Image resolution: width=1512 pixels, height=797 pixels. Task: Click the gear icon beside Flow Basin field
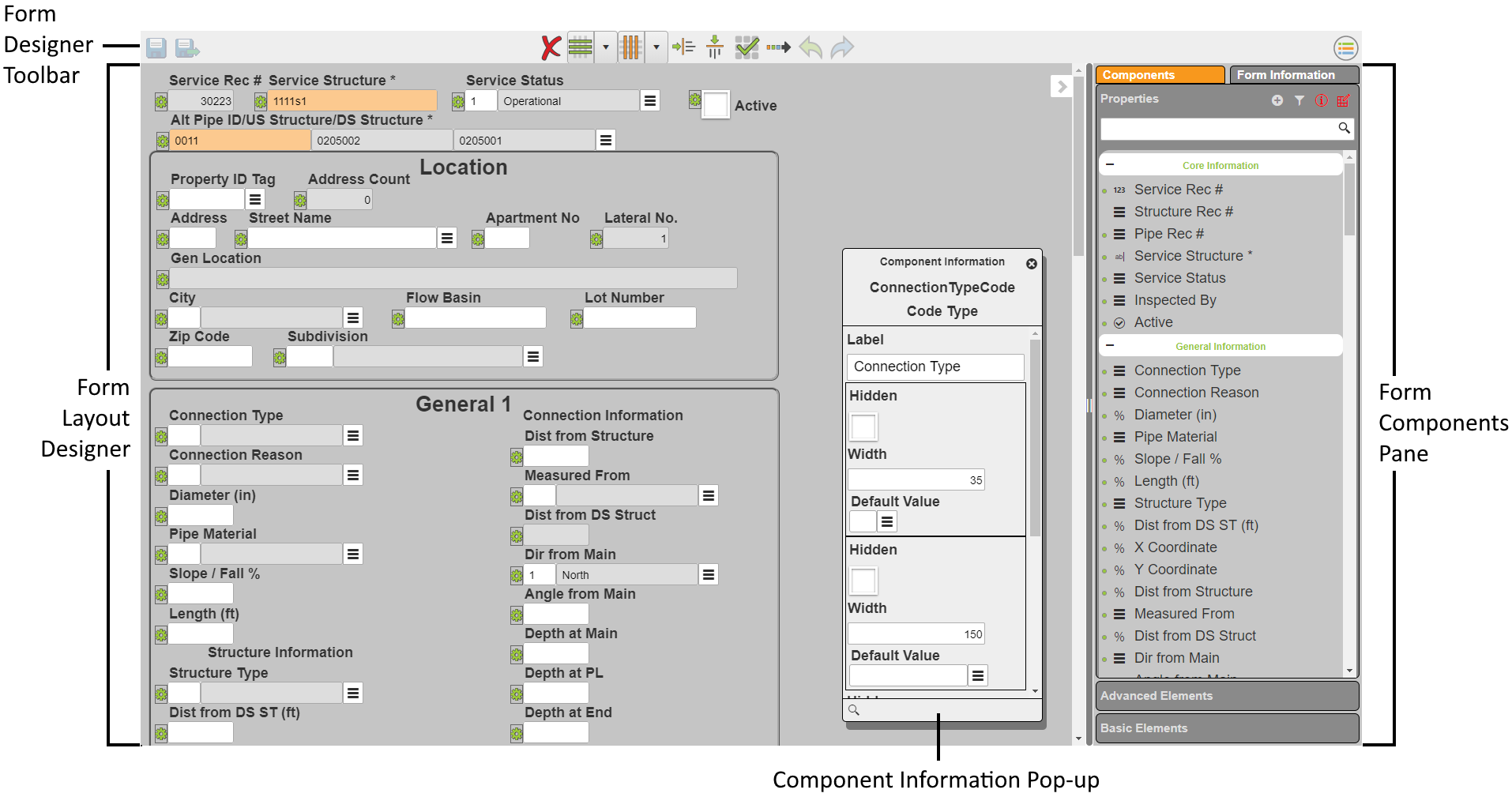(x=398, y=319)
